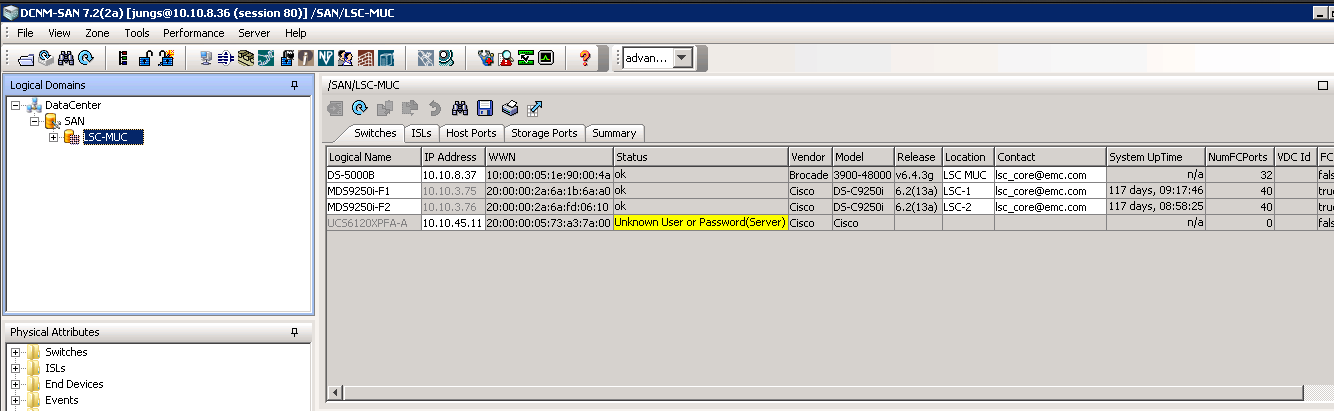Click the WWN cell 20:00:00:2a:6a:1b:6a:a0
Screen dimensions: 1334x411
(549, 190)
